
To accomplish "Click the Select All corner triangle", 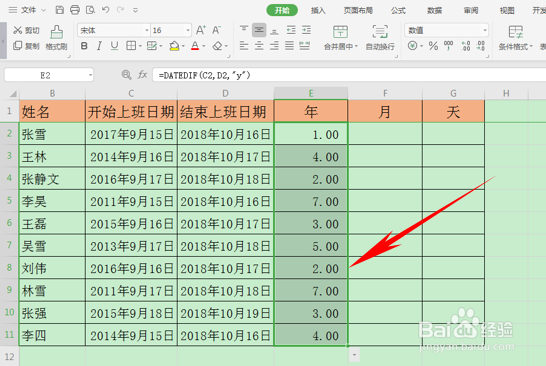I will point(13,94).
